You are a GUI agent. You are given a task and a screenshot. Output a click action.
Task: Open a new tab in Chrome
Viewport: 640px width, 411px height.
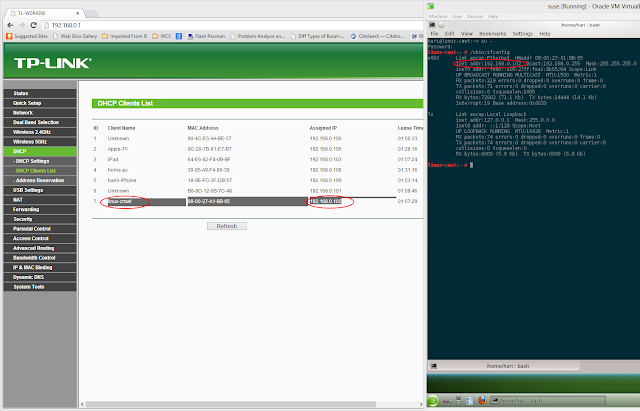pos(91,14)
